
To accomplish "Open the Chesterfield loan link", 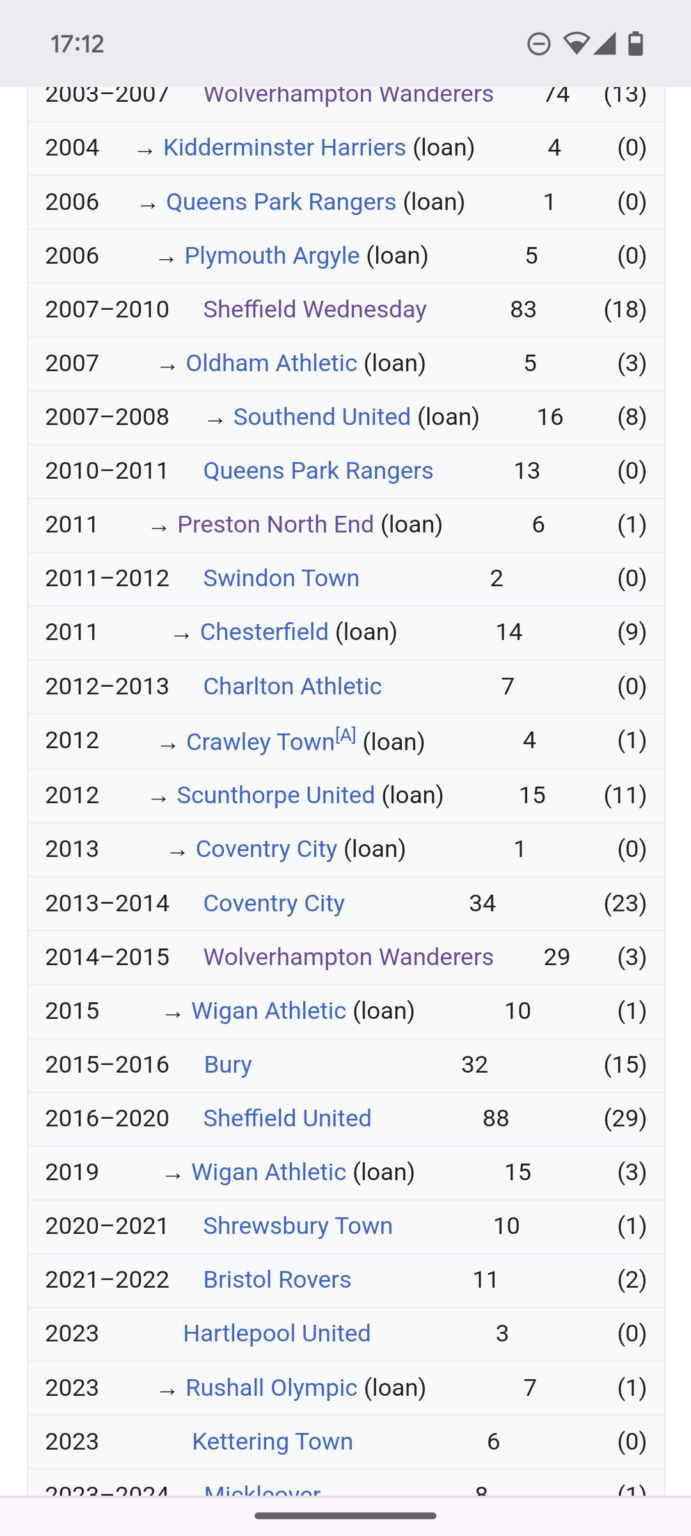I will 264,632.
